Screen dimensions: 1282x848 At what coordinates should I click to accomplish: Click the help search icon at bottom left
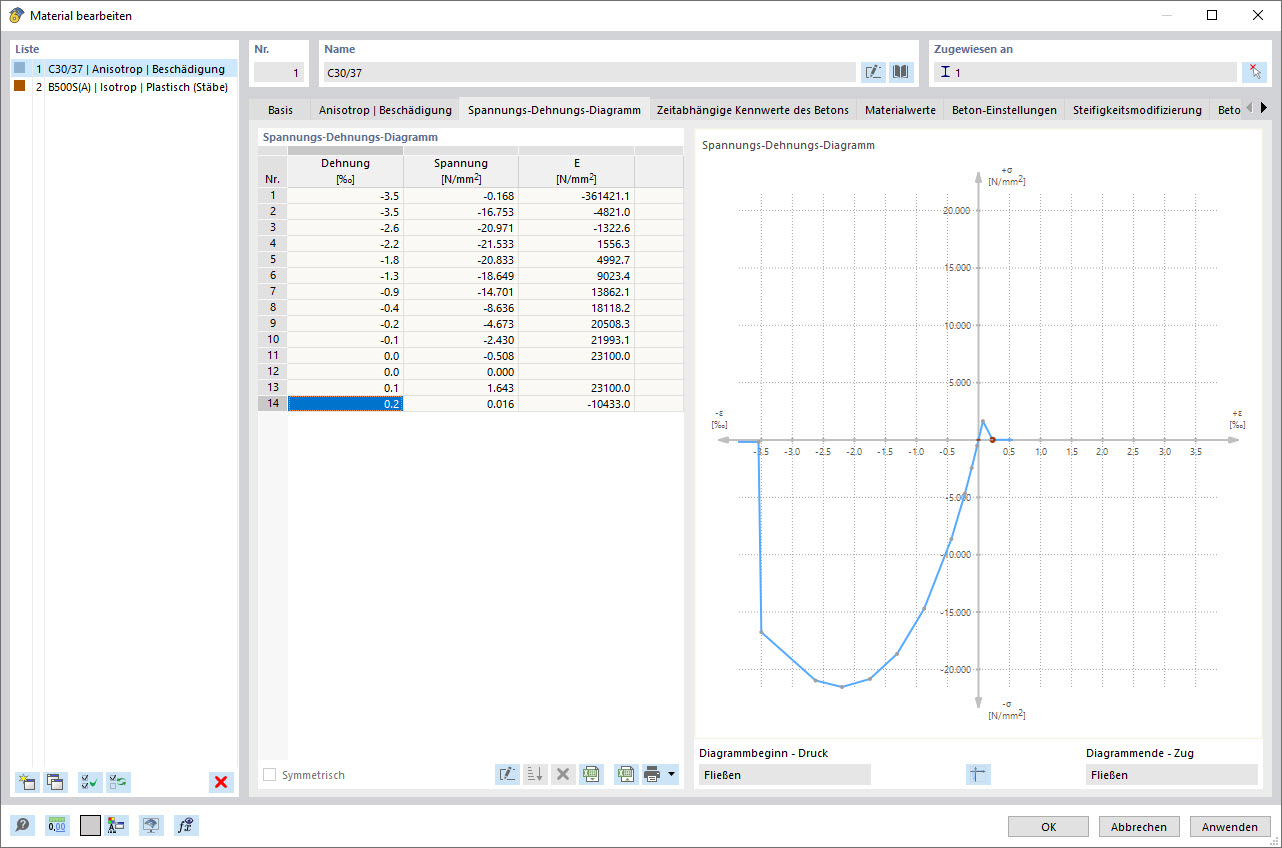click(21, 825)
